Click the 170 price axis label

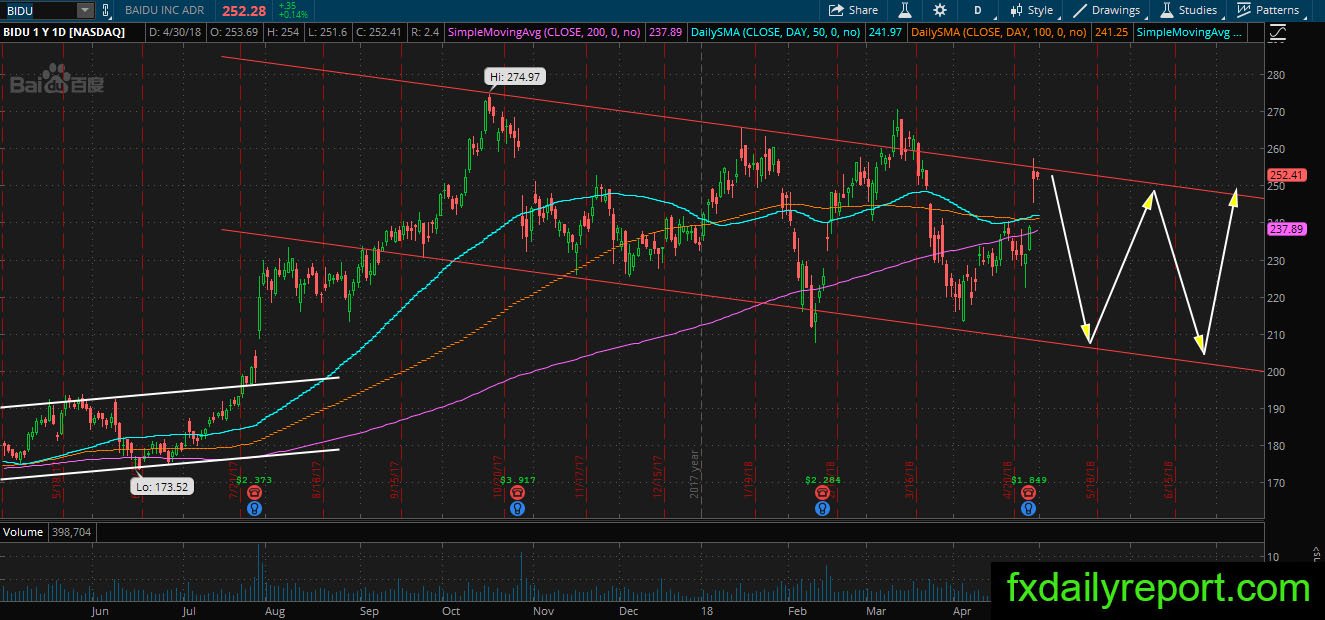click(x=1275, y=483)
